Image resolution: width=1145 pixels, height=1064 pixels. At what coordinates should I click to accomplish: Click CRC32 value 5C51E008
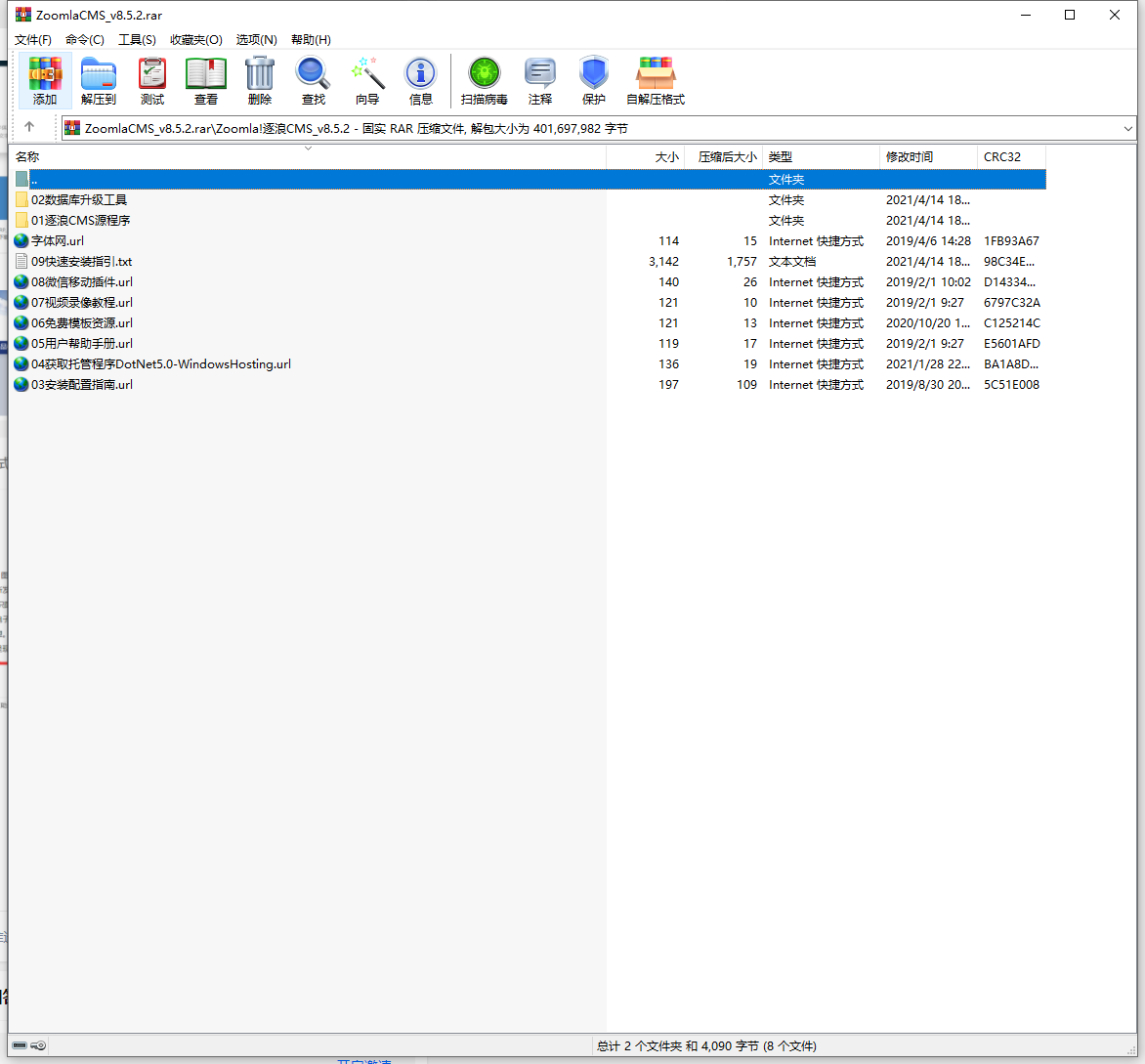(x=1011, y=385)
